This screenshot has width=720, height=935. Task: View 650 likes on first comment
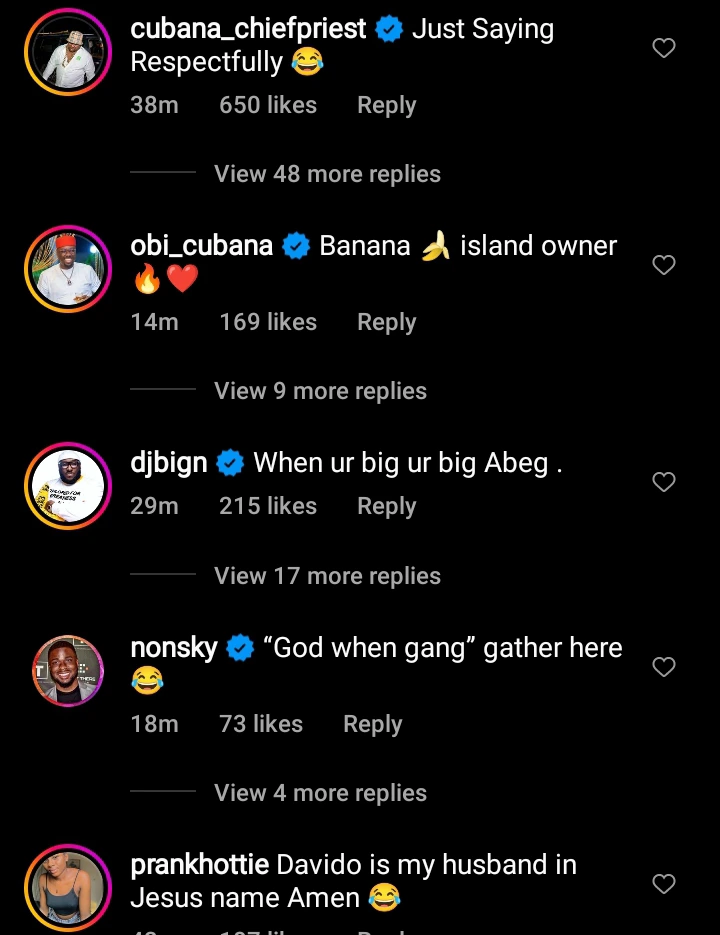pyautogui.click(x=268, y=106)
